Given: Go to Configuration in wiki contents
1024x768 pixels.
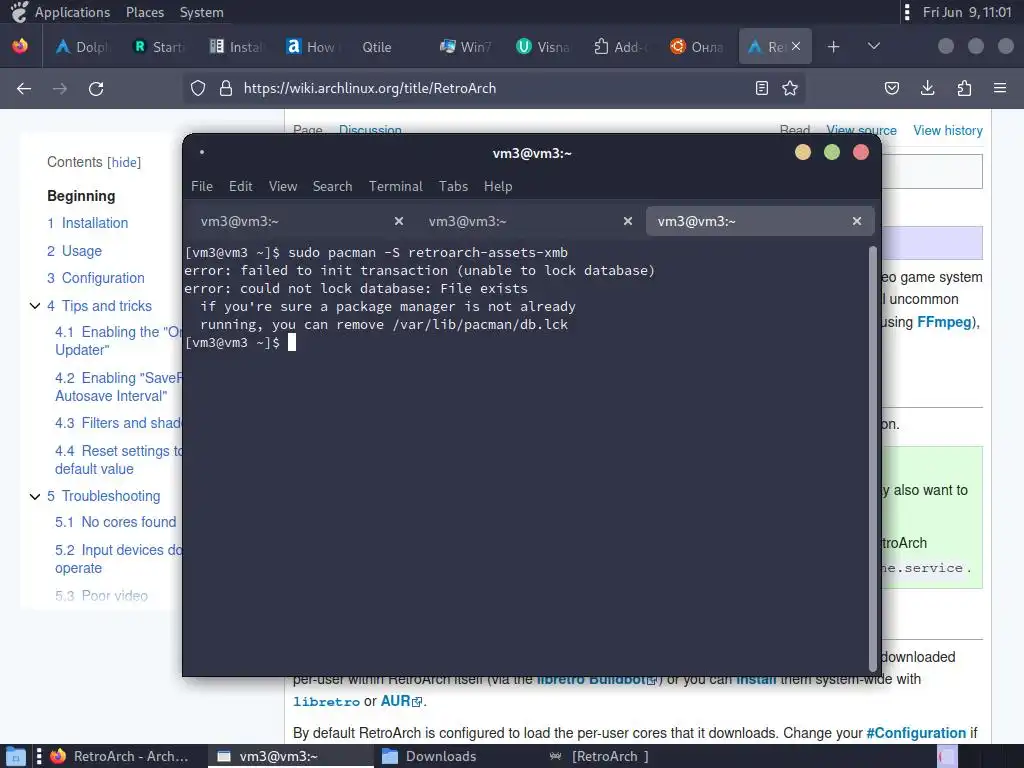Looking at the screenshot, I should click(x=96, y=278).
